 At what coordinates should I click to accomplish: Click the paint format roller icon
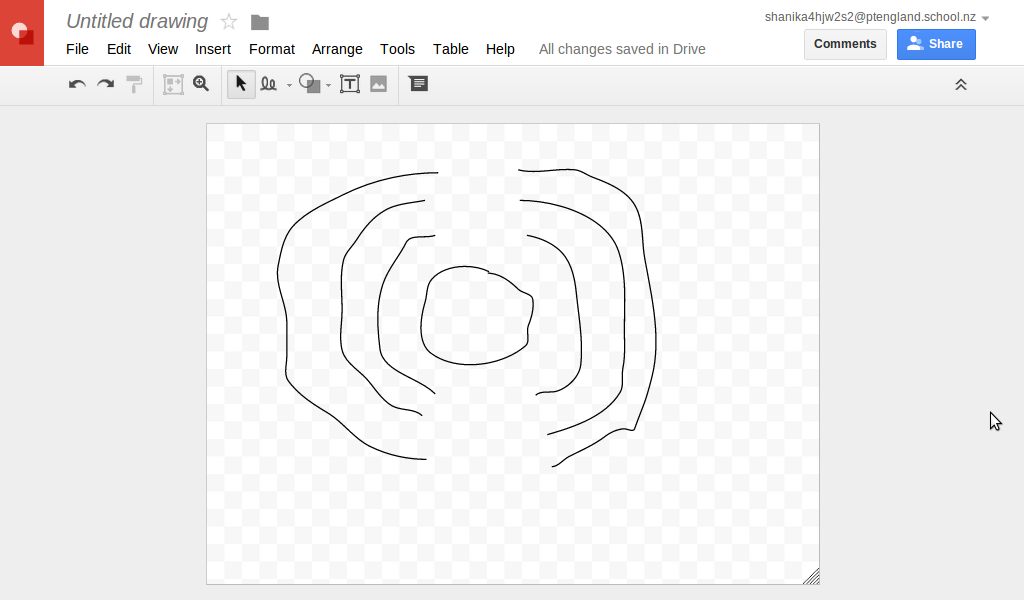[134, 84]
